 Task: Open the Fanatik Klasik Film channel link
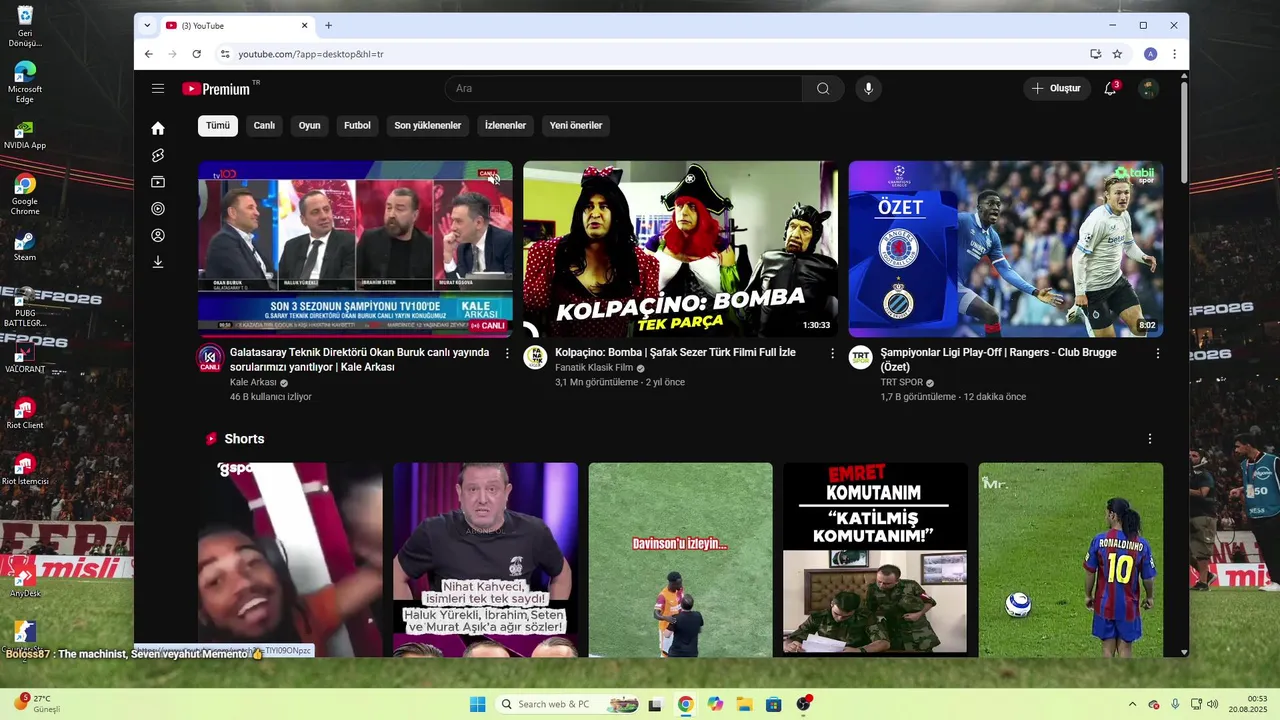594,368
